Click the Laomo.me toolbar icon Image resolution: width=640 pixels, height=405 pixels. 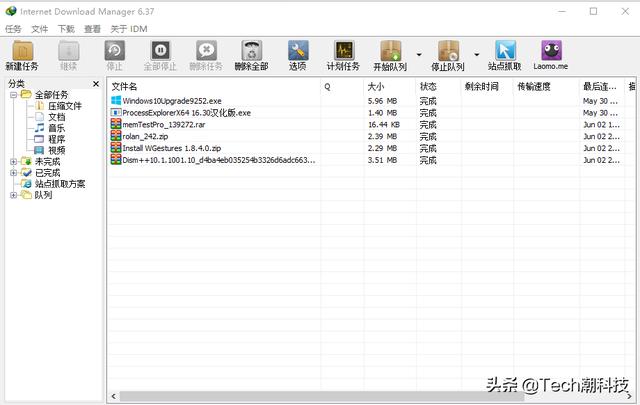click(550, 54)
